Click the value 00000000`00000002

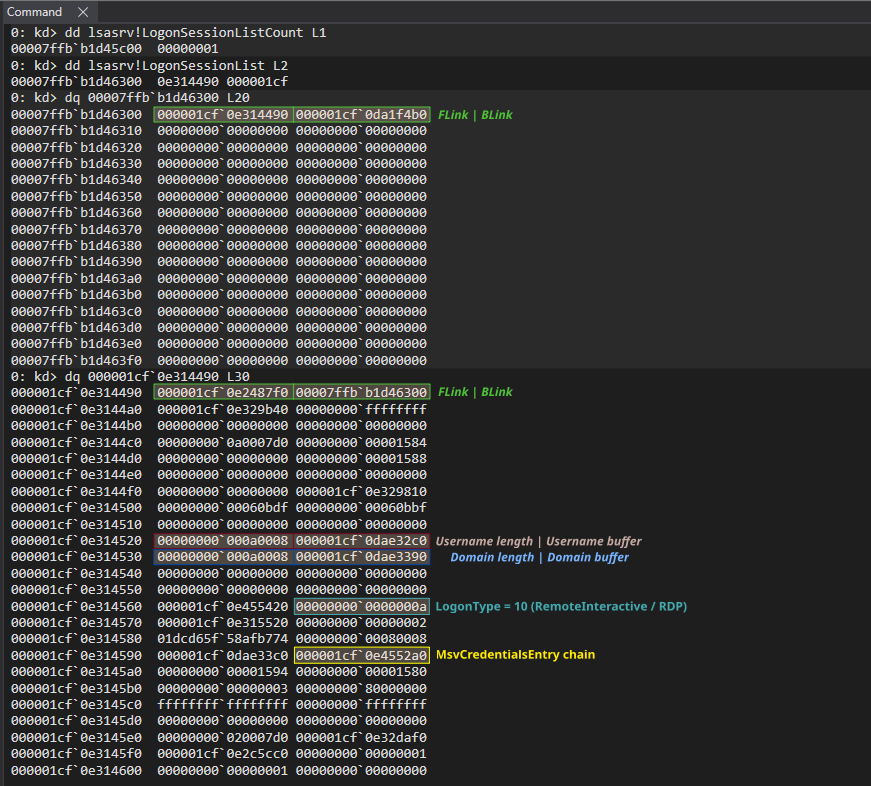(361, 623)
